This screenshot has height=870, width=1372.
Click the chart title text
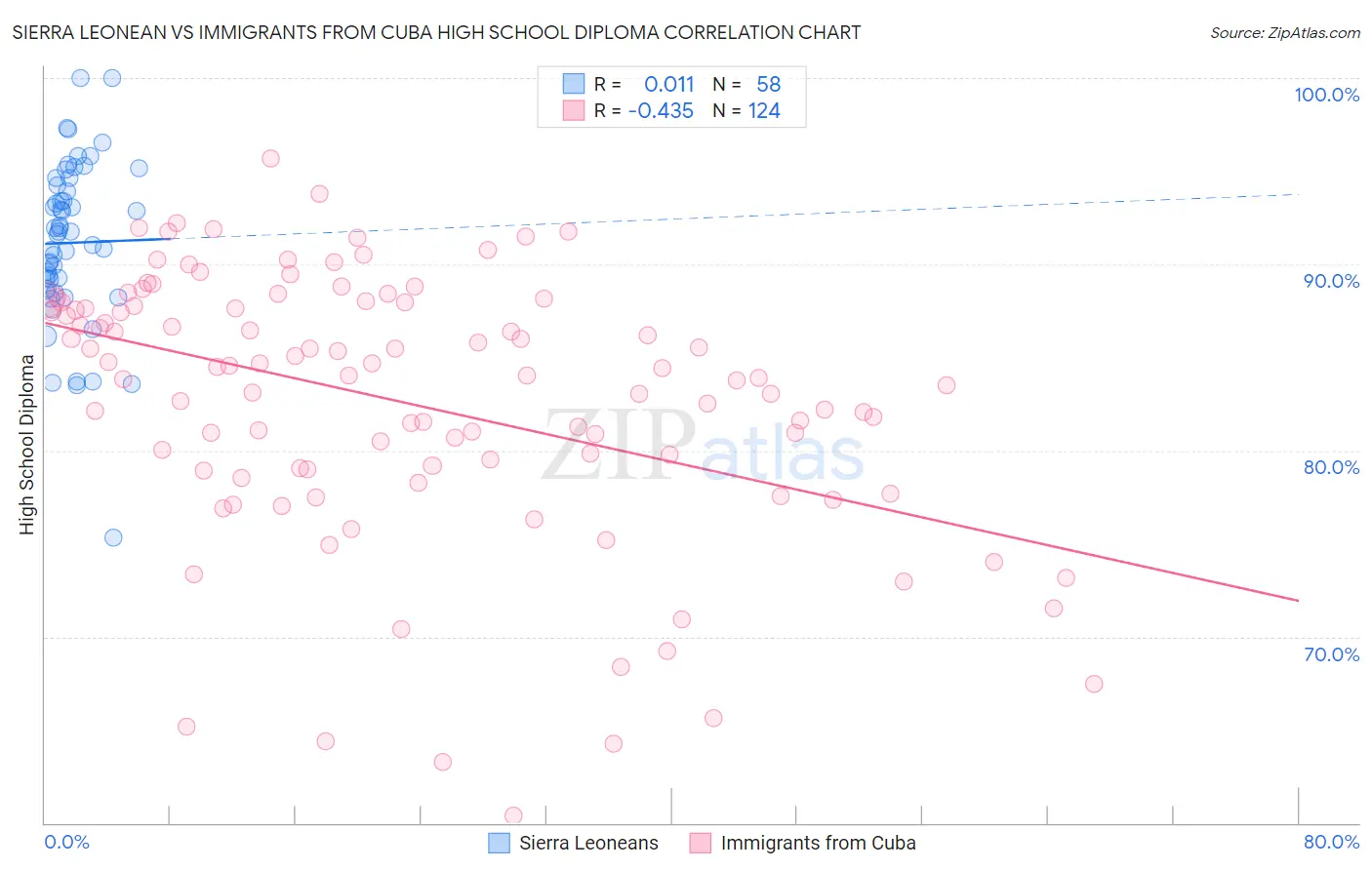[x=436, y=32]
